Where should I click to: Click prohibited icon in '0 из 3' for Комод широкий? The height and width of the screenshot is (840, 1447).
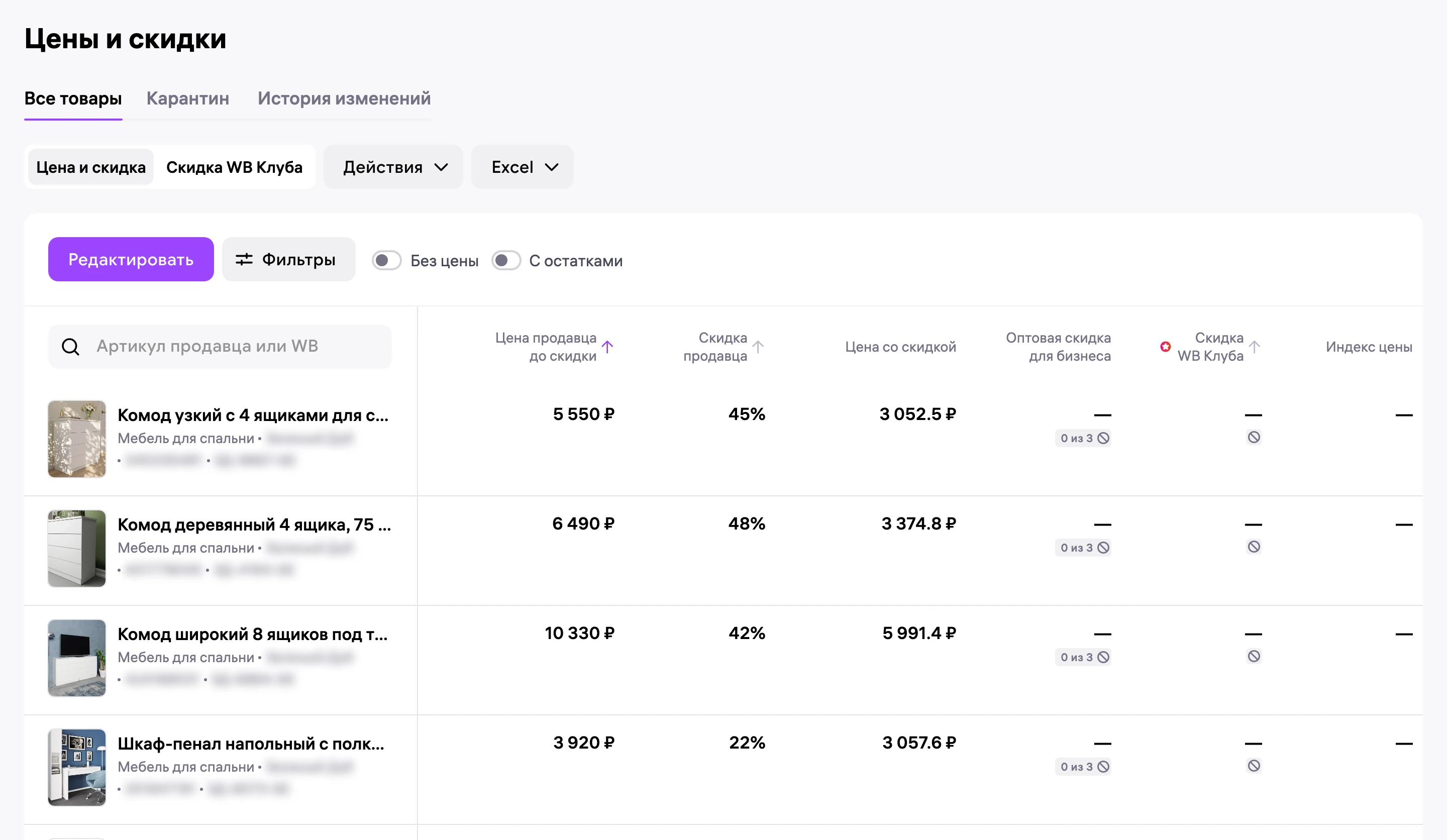(x=1103, y=658)
